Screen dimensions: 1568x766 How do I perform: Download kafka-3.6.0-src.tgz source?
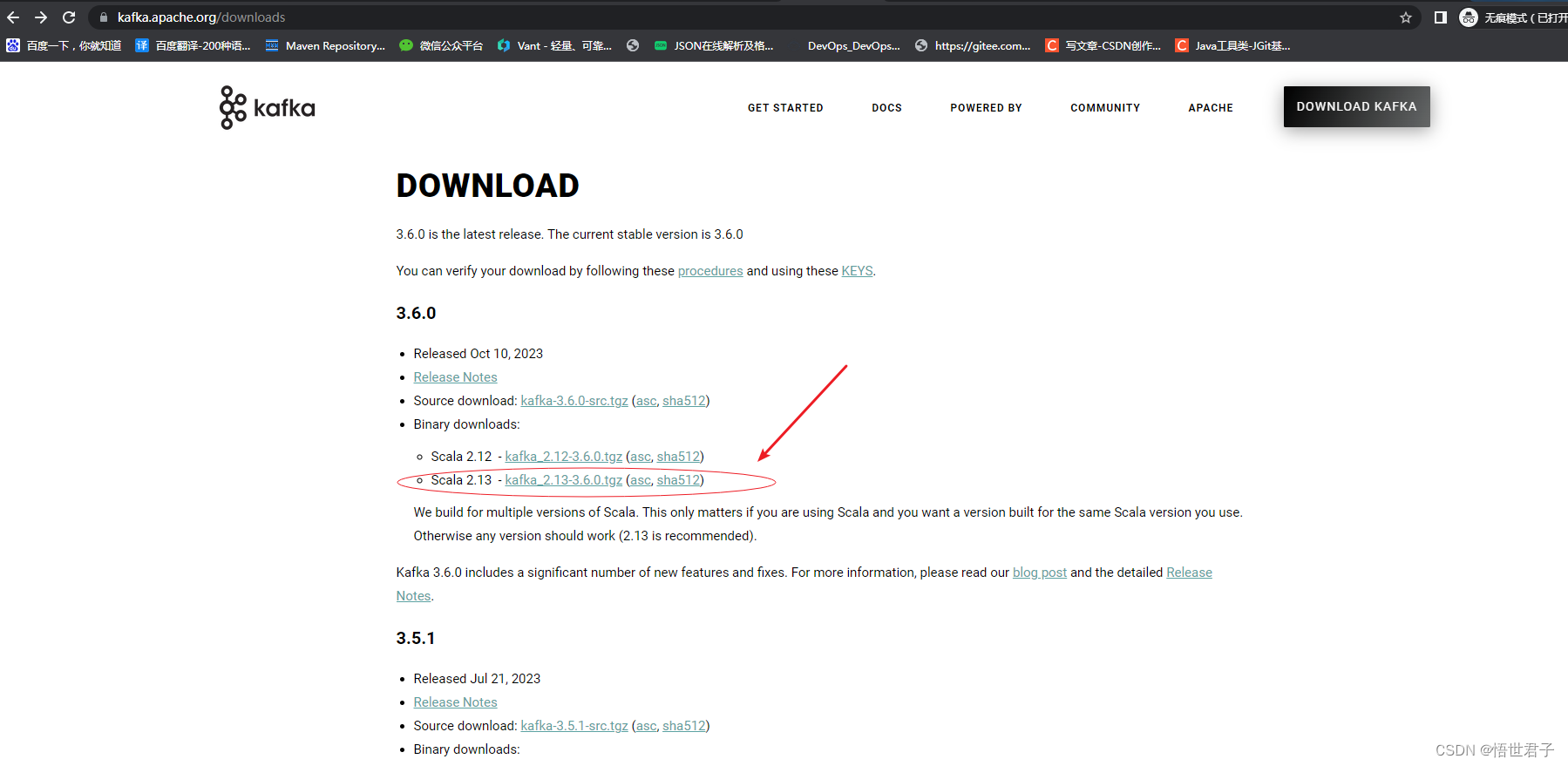tap(574, 401)
